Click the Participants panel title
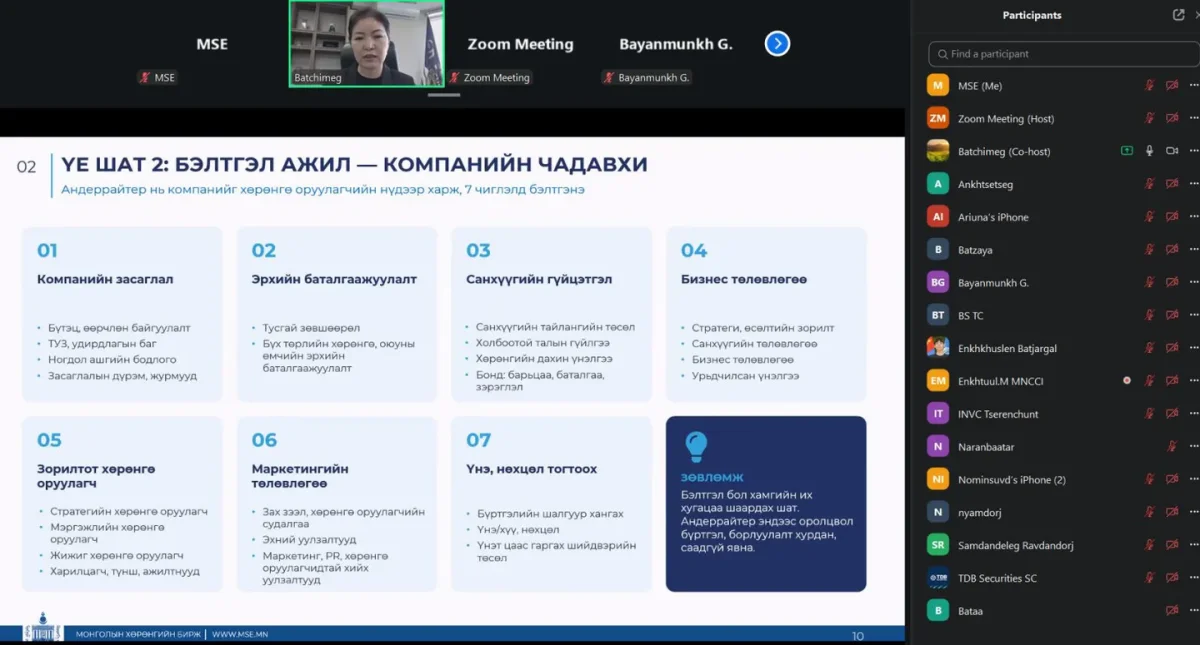Viewport: 1200px width, 645px height. [1032, 15]
